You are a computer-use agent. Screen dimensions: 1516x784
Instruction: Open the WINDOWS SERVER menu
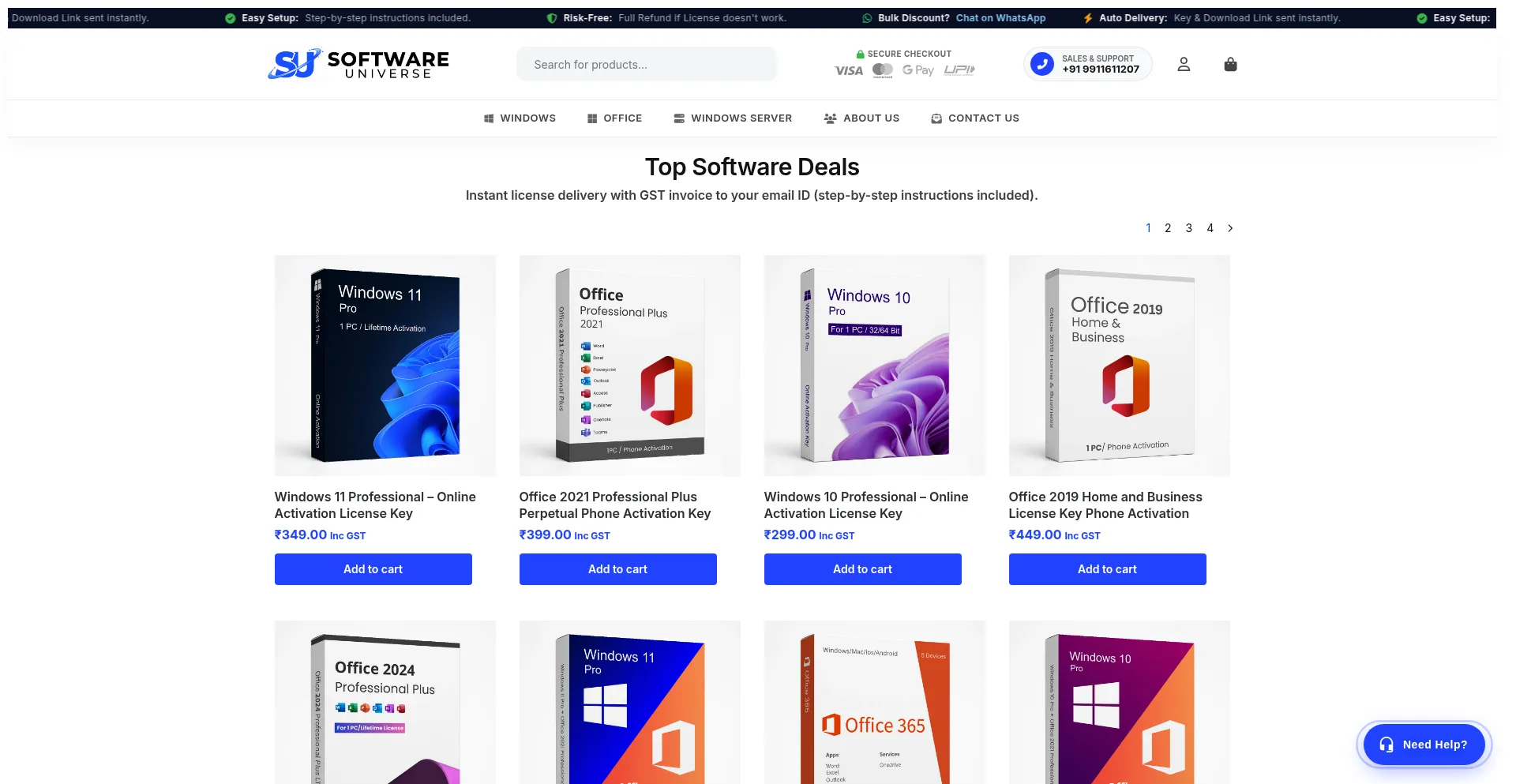point(733,118)
